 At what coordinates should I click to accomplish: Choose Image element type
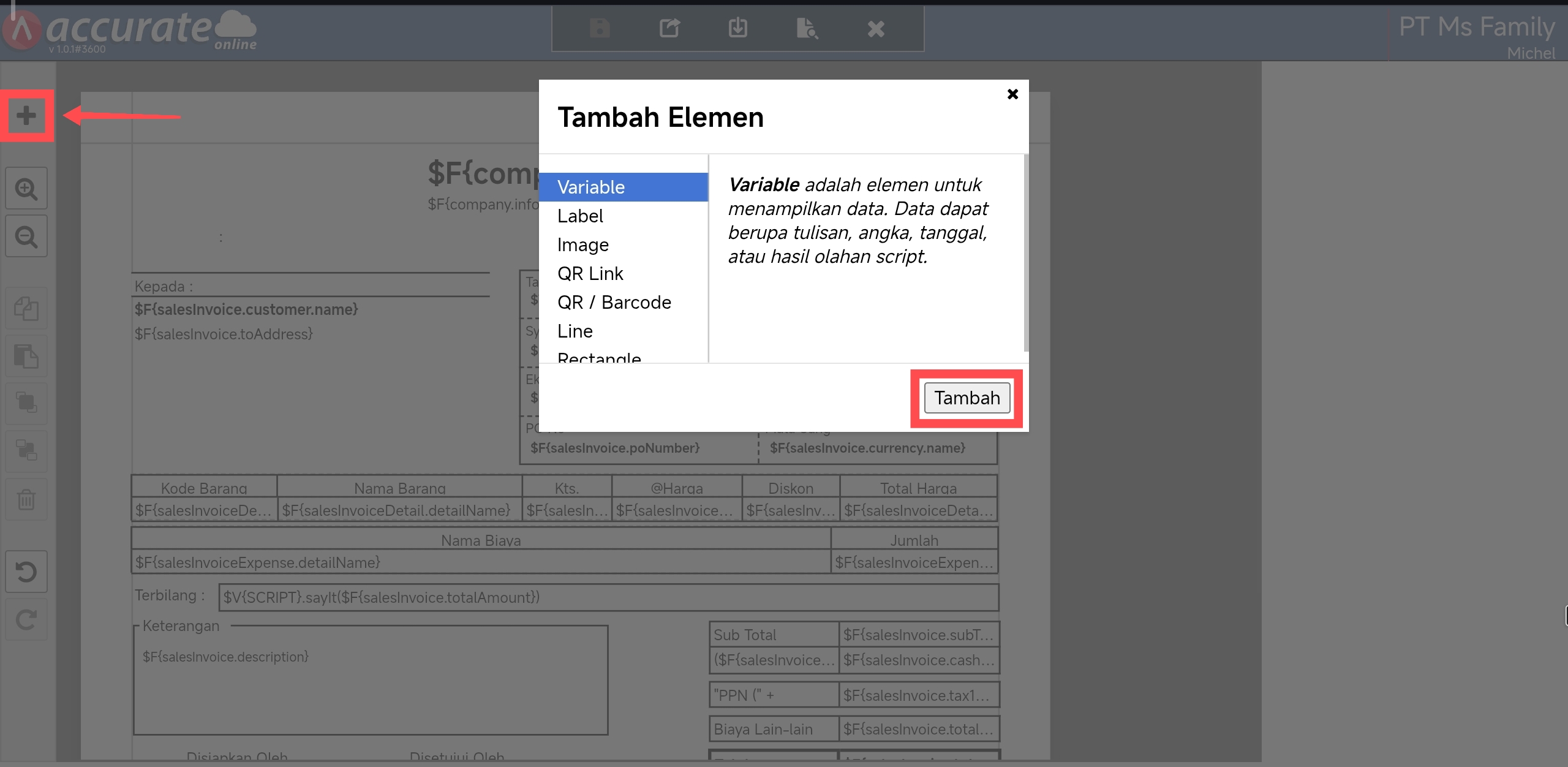tap(582, 245)
